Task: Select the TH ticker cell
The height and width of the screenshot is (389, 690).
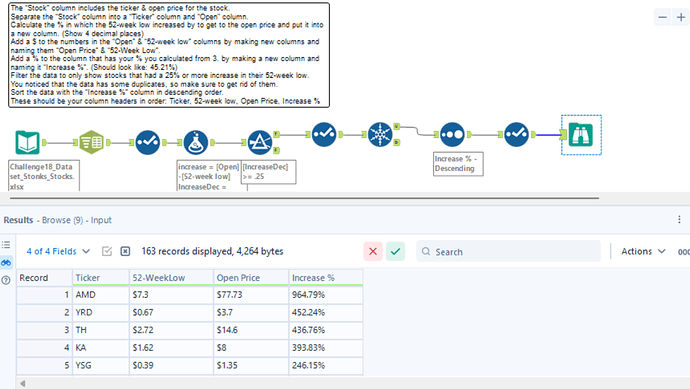Action: 101,330
